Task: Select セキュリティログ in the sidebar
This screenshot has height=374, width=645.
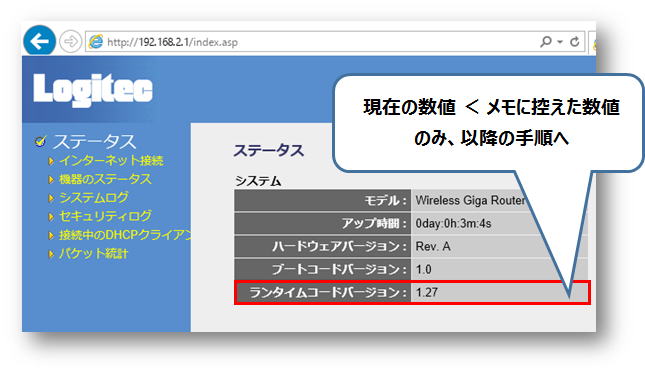Action: coord(105,216)
